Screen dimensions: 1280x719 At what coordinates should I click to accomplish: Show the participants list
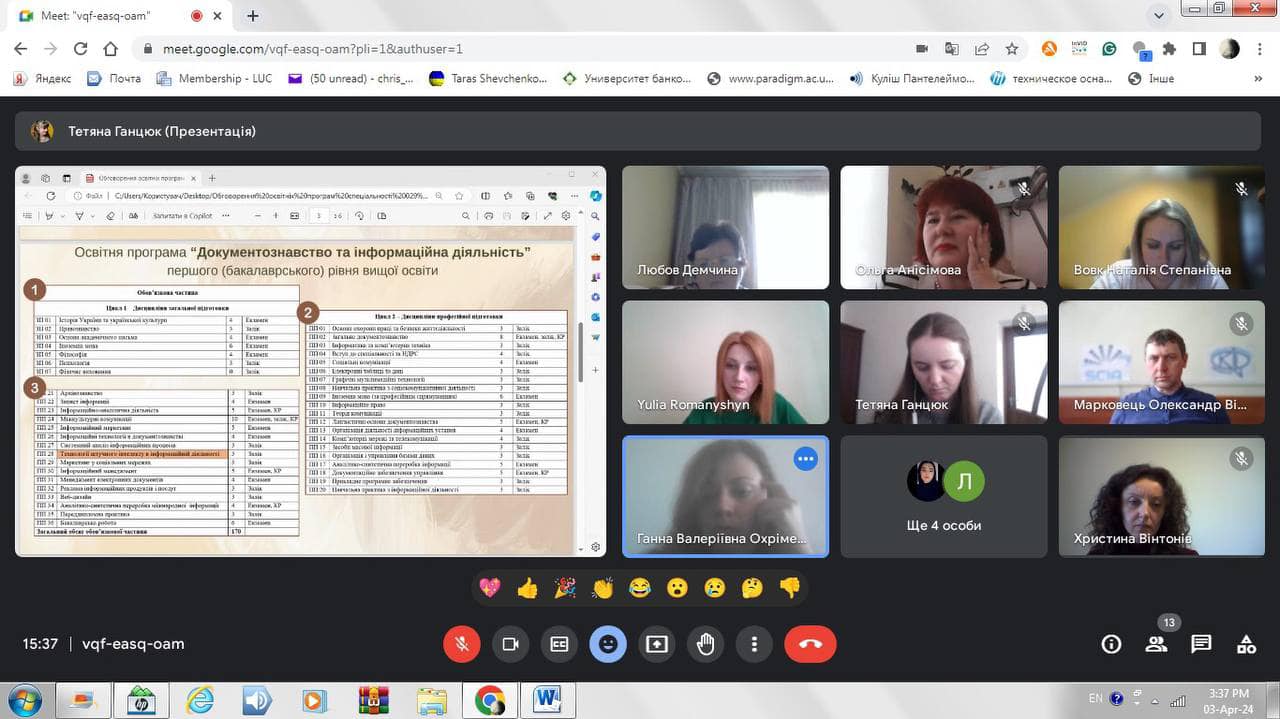1156,644
